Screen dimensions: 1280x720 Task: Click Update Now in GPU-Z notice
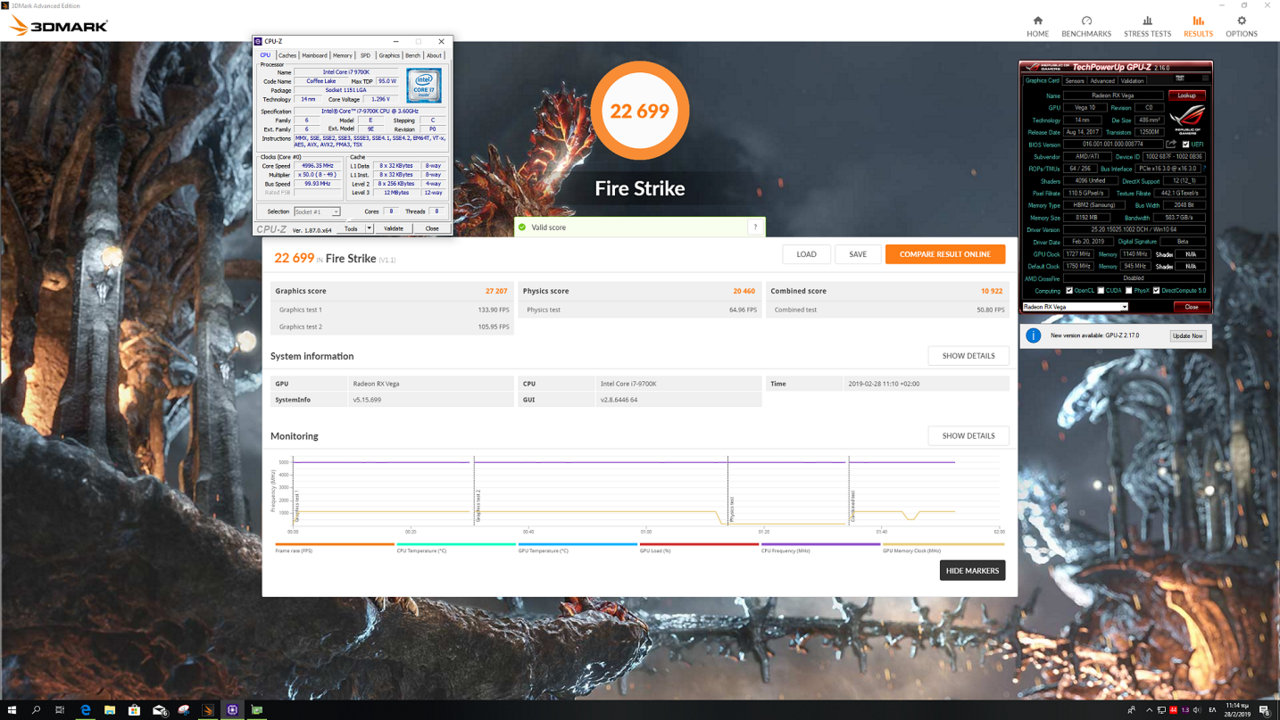click(1188, 336)
